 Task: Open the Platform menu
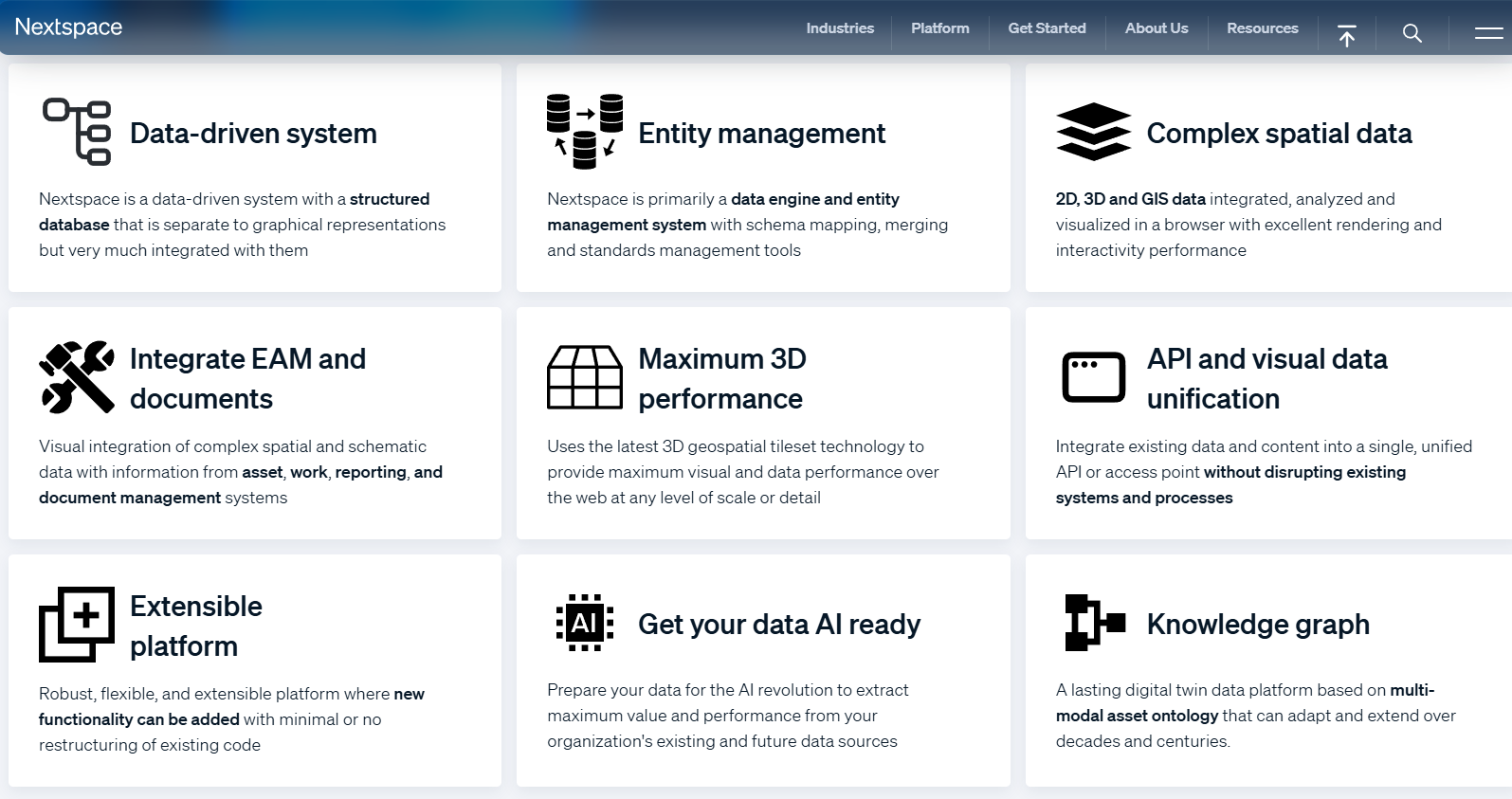[x=940, y=28]
